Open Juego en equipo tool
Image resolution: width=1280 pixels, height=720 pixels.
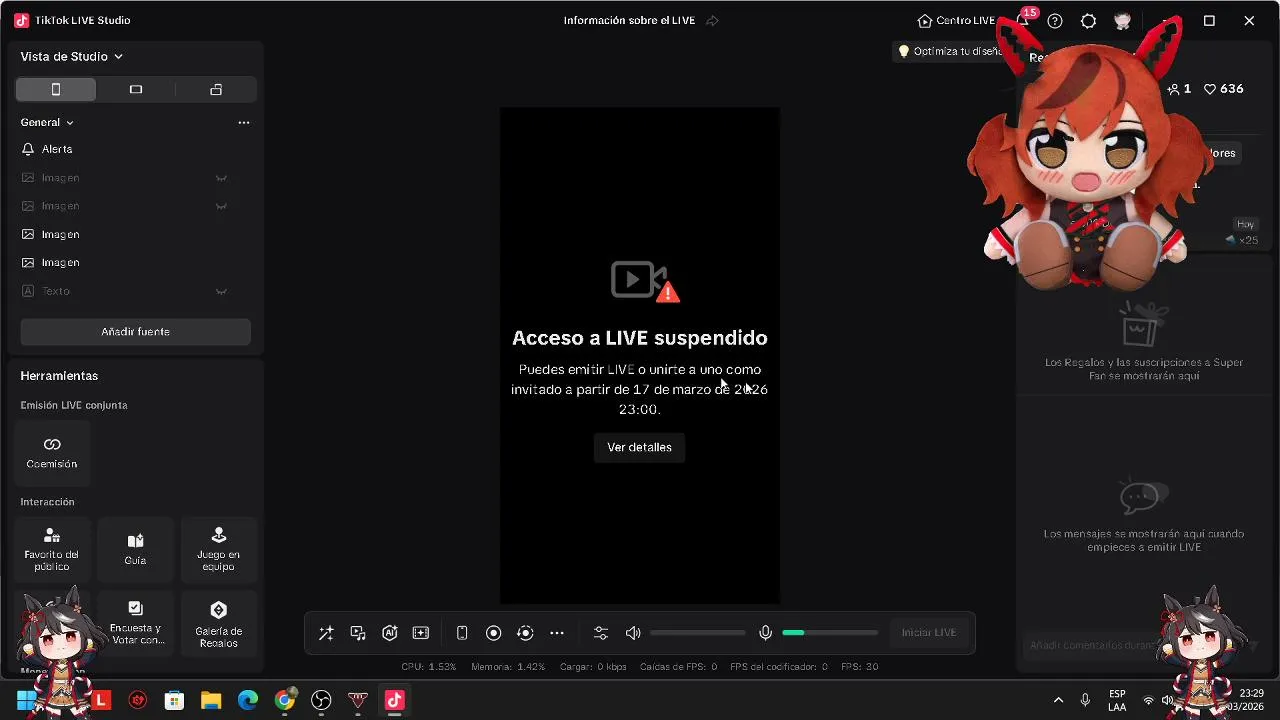click(x=218, y=549)
